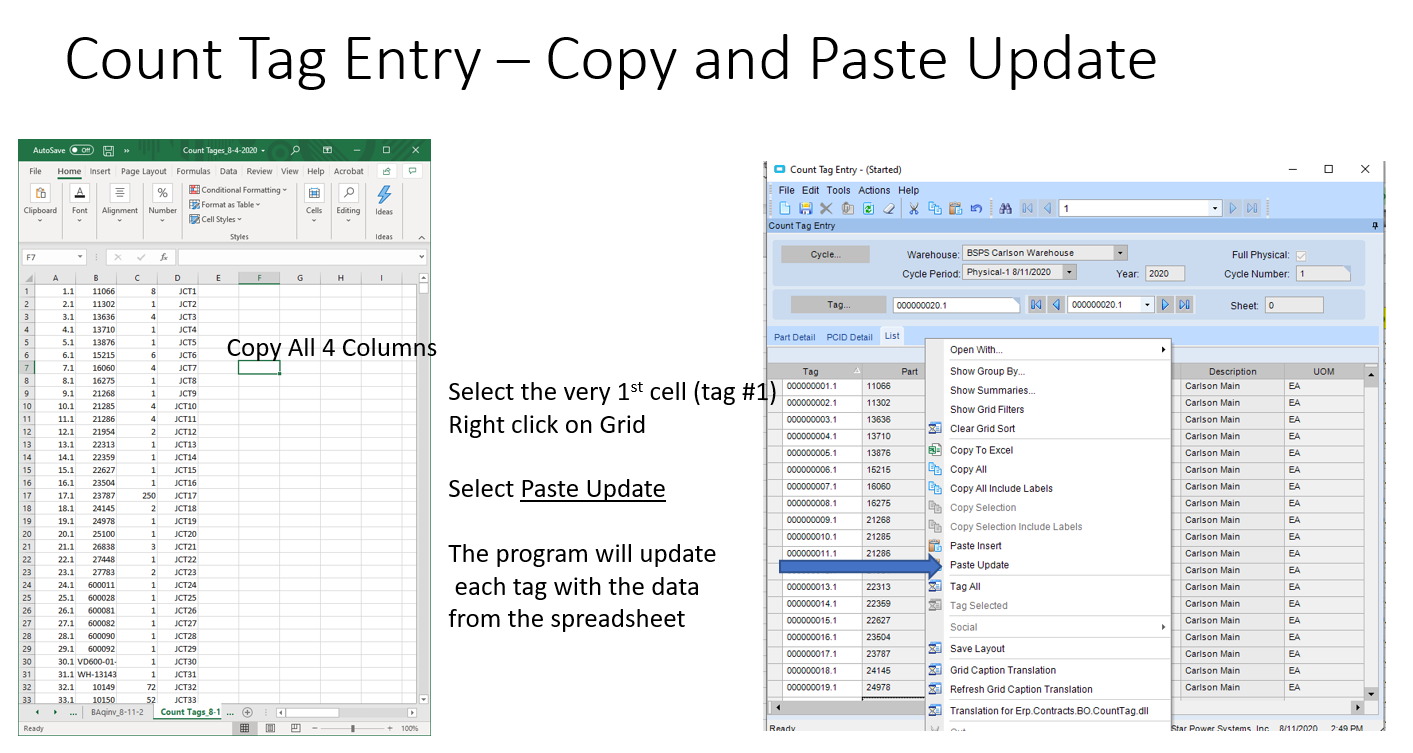Jump to last tag using navigation arrow
The image size is (1413, 753).
(1184, 305)
